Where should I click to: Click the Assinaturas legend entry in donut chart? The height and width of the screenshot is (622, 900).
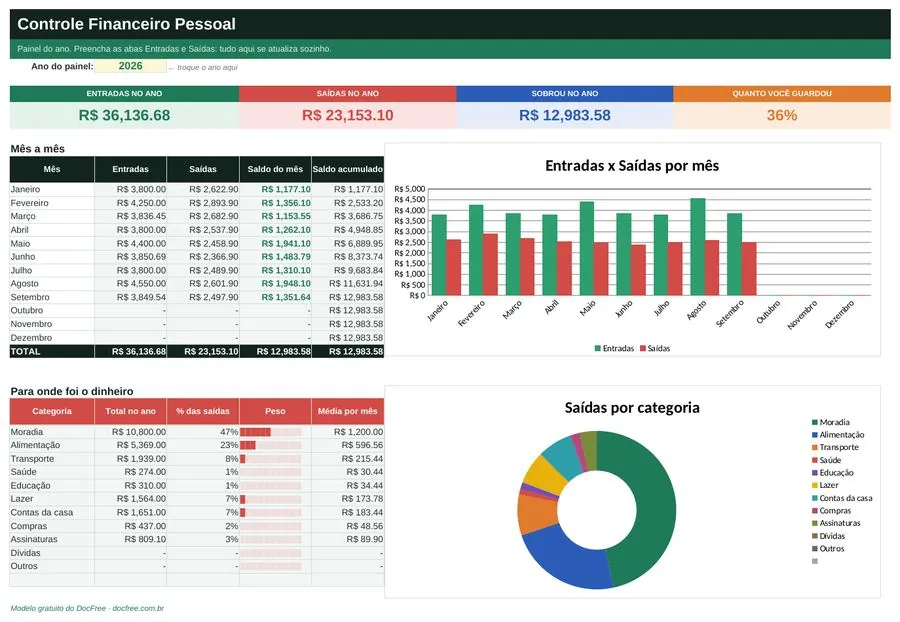(x=836, y=523)
